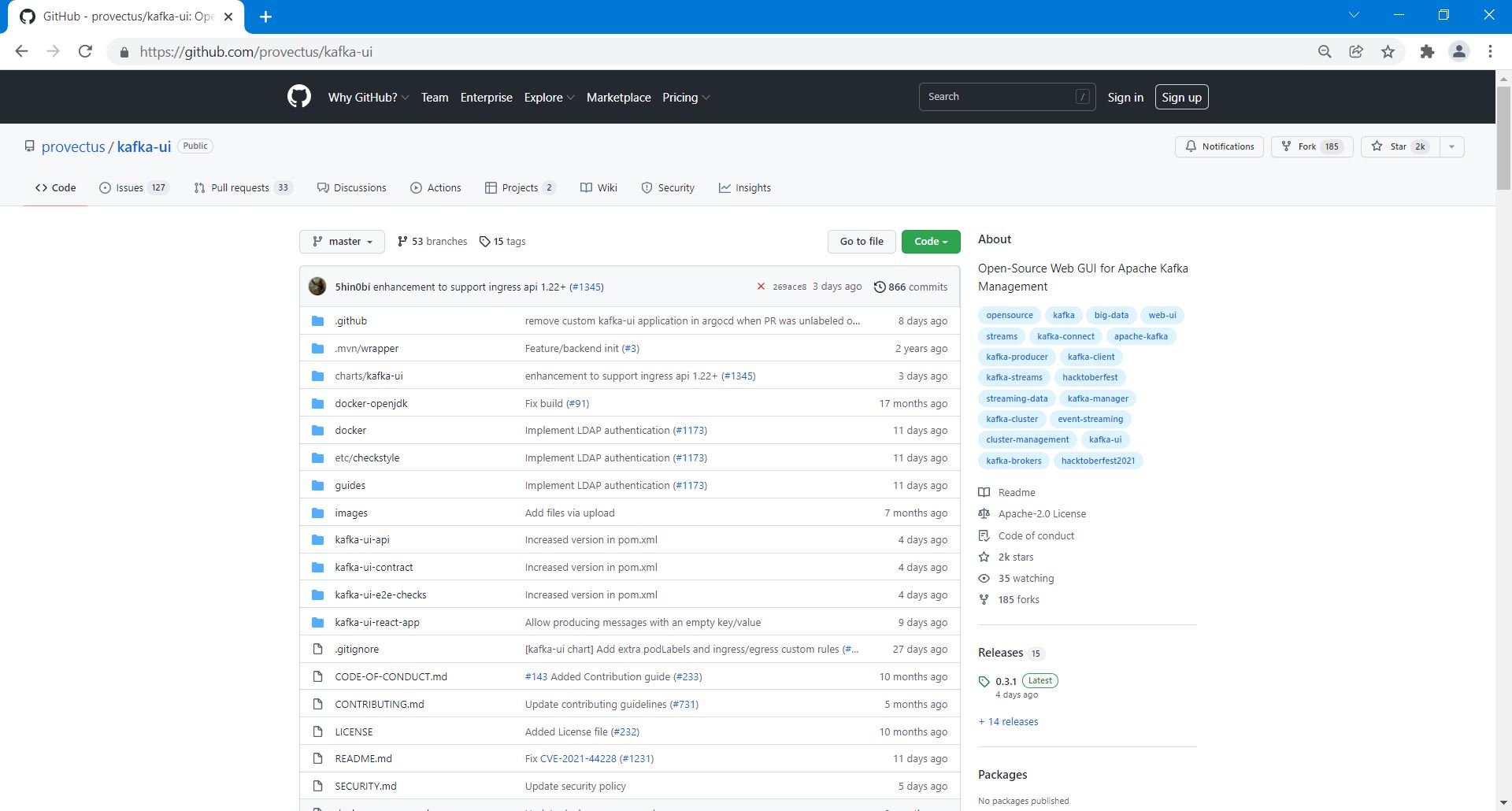The height and width of the screenshot is (811, 1512).
Task: Click the failed build status X icon
Action: [x=761, y=287]
